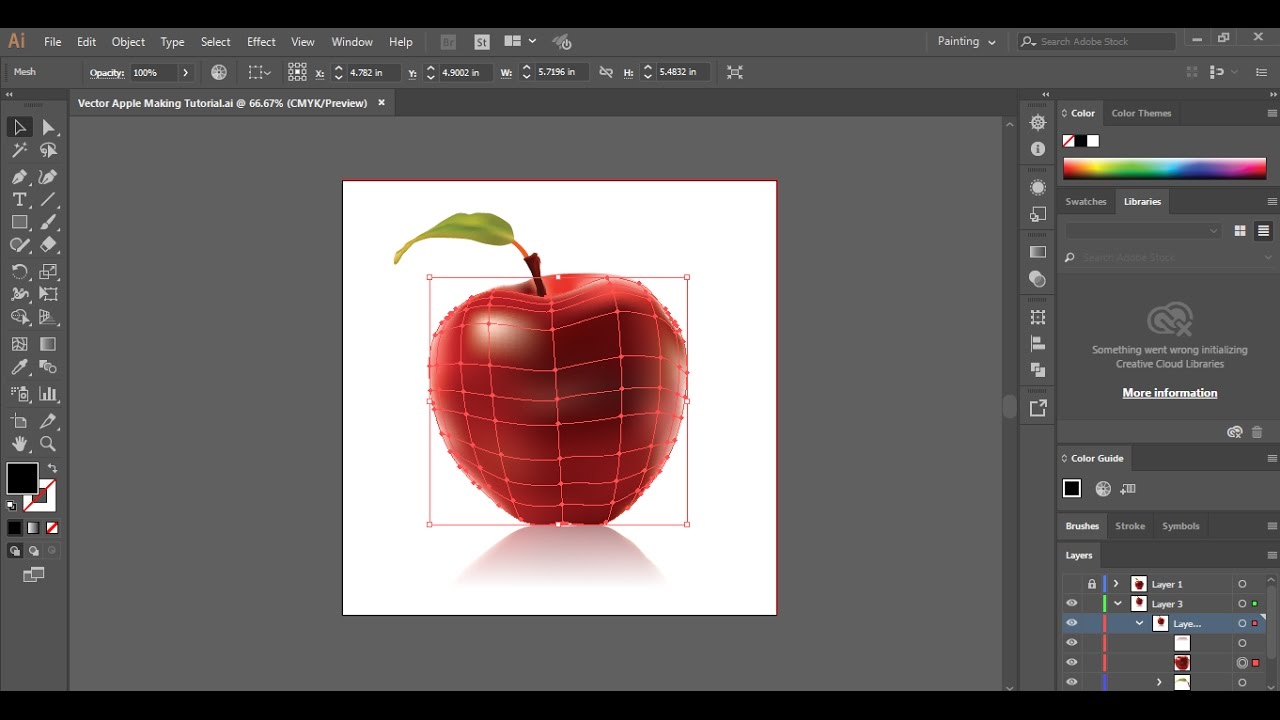Select the Hand tool

click(19, 444)
